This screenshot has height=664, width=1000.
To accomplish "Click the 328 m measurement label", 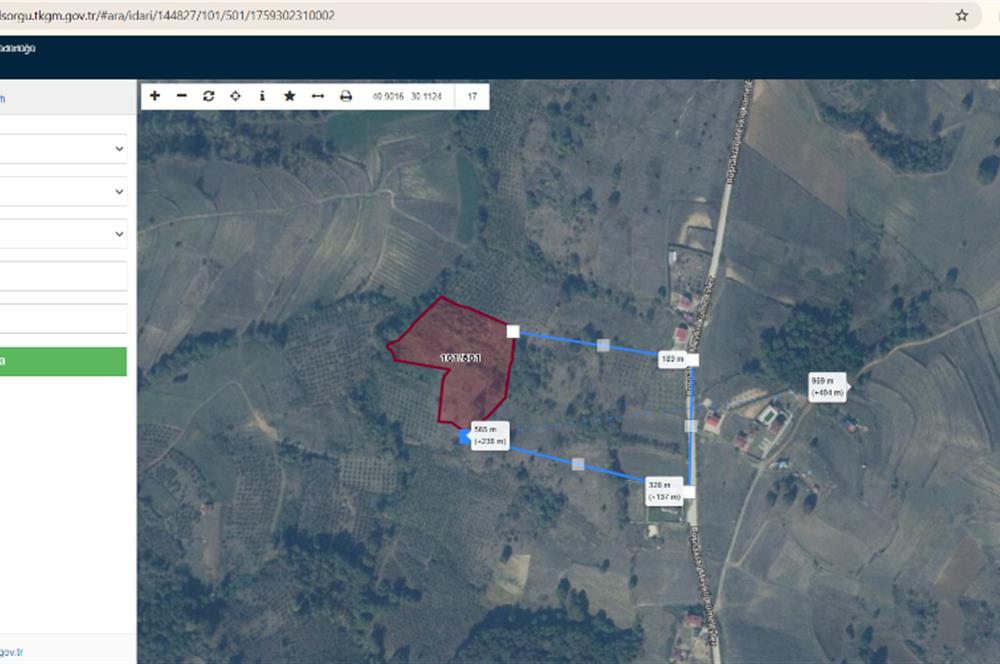I will (663, 490).
